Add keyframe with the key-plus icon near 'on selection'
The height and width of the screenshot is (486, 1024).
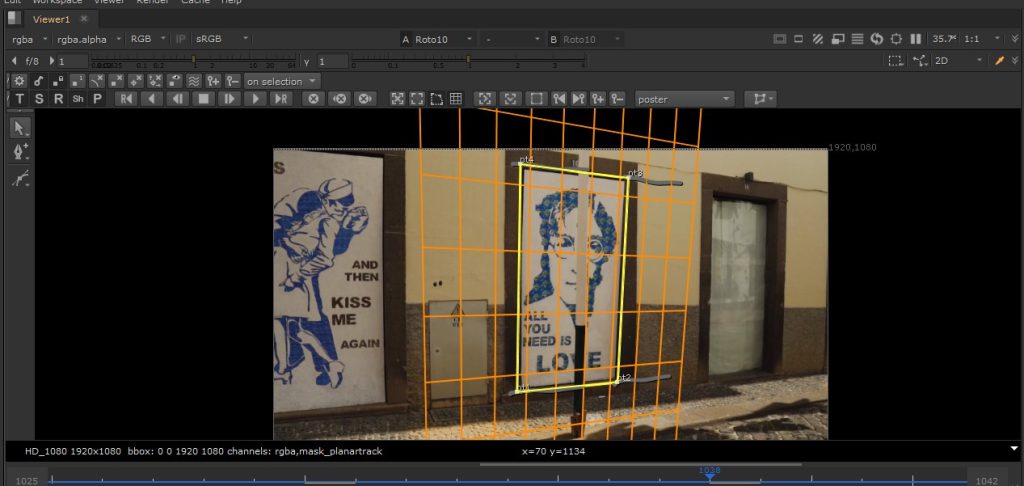pyautogui.click(x=214, y=82)
